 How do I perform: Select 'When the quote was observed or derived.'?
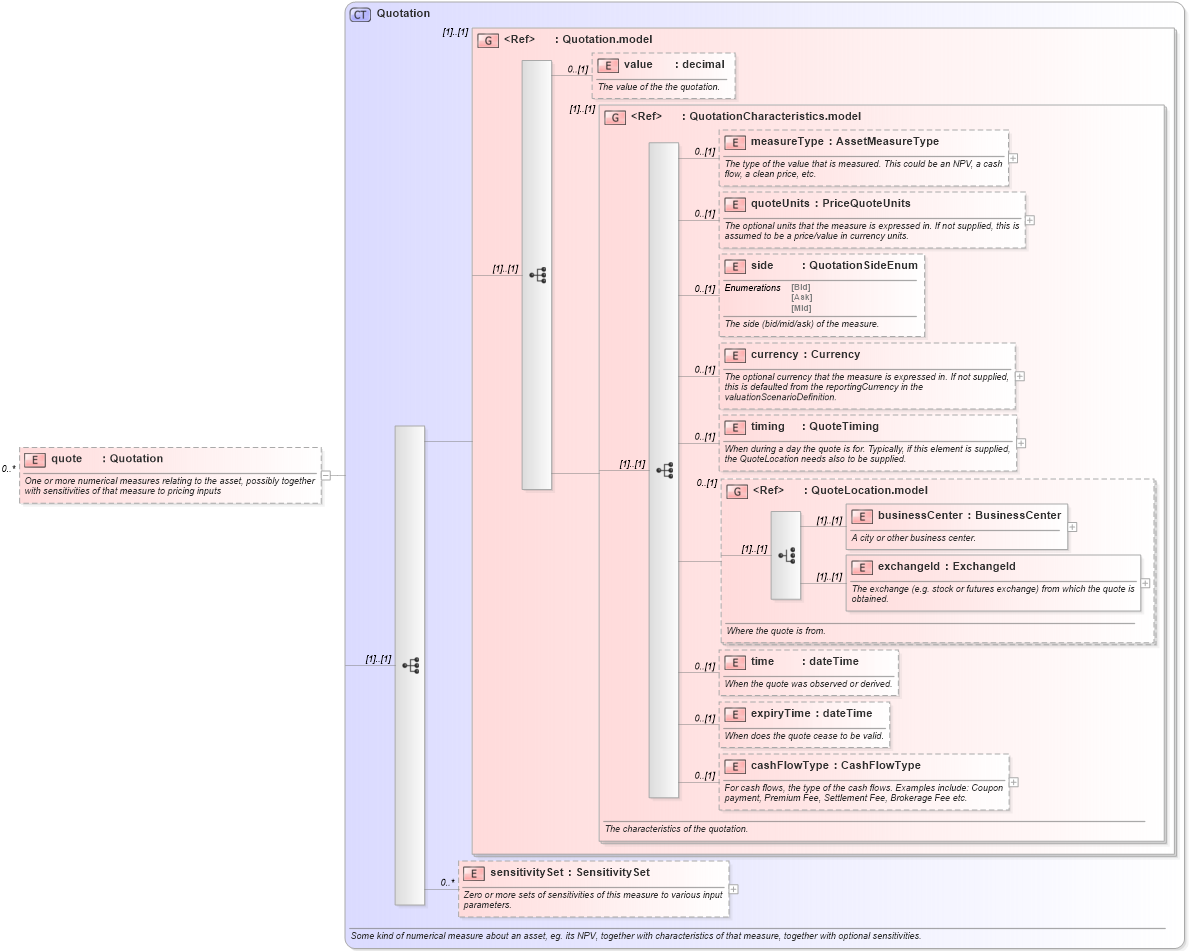[x=808, y=684]
